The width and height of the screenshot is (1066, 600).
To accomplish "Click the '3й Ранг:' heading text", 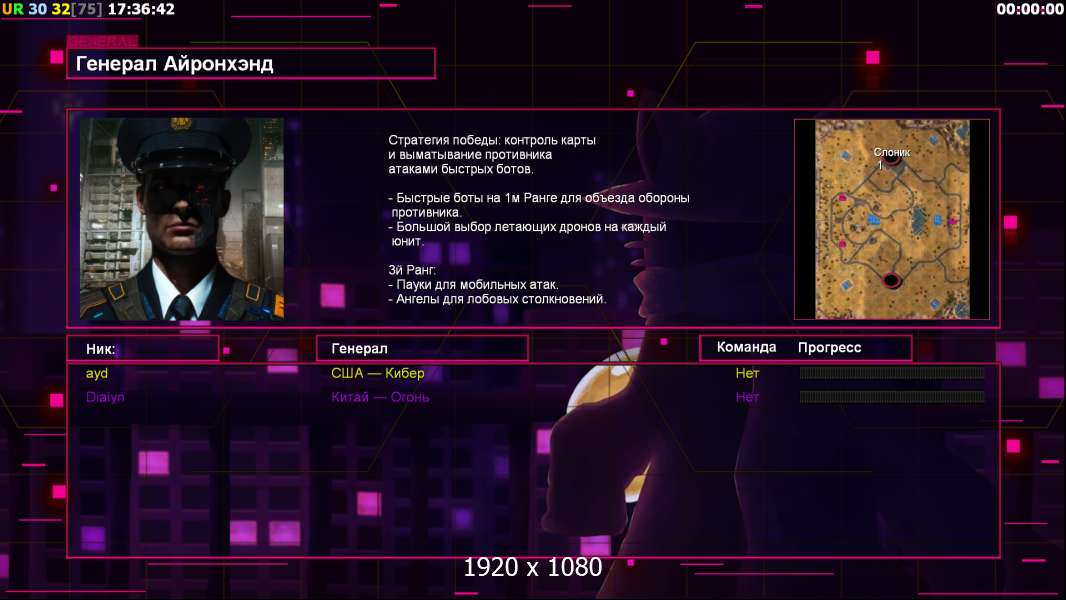I will click(412, 270).
